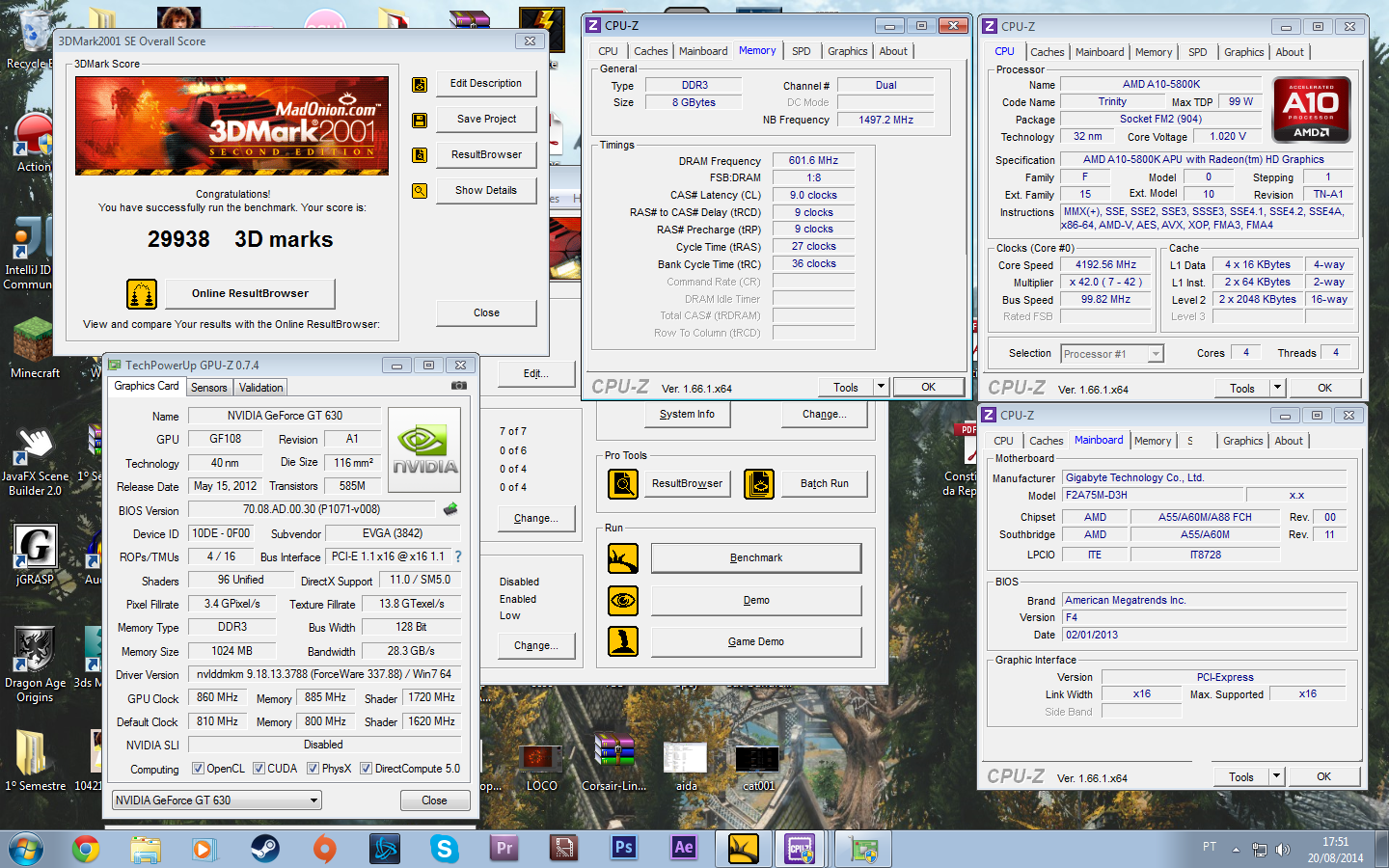Open the Processor #1 selection dropdown
Image resolution: width=1389 pixels, height=868 pixels.
click(x=1112, y=354)
